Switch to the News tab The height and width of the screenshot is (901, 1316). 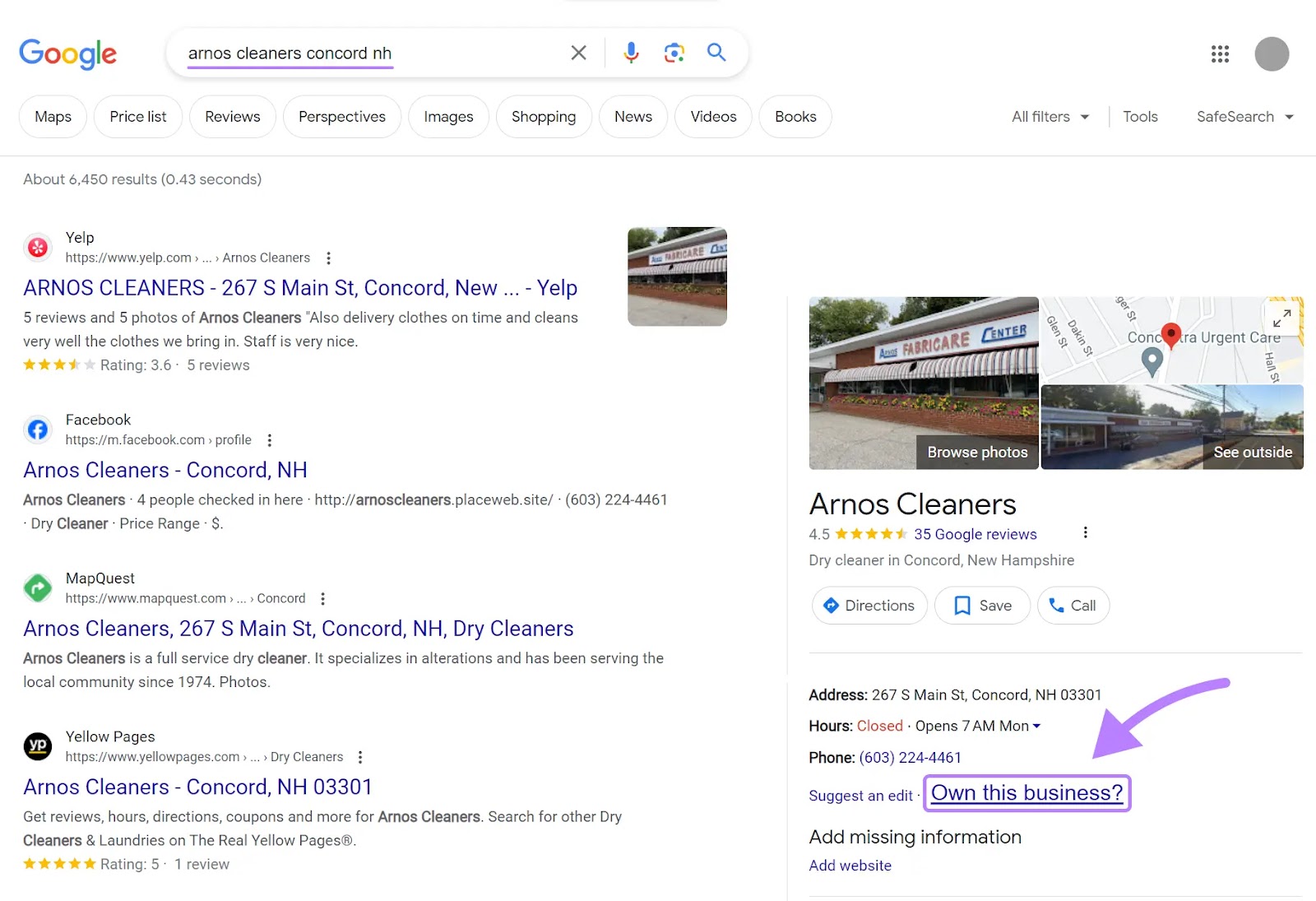633,116
